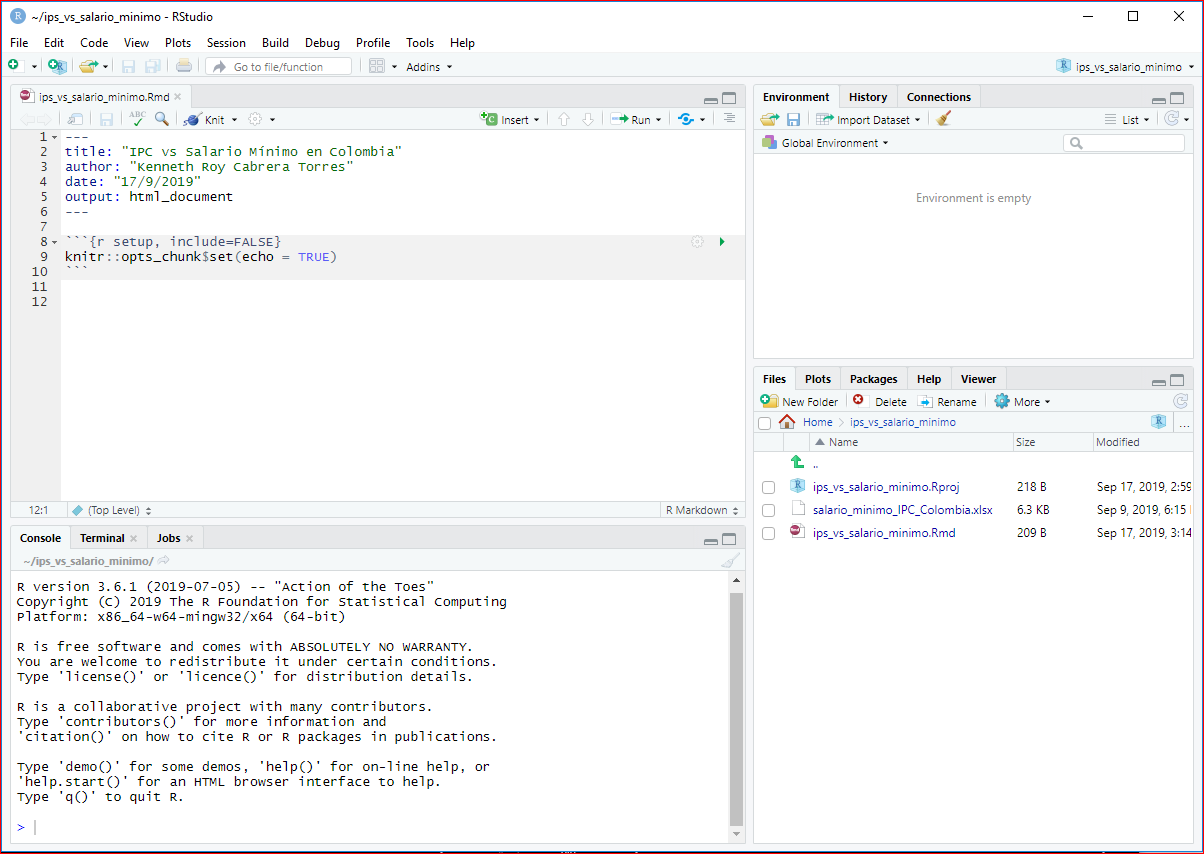Image resolution: width=1204 pixels, height=854 pixels.
Task: Go to next section/chunk arrow
Action: [x=588, y=119]
